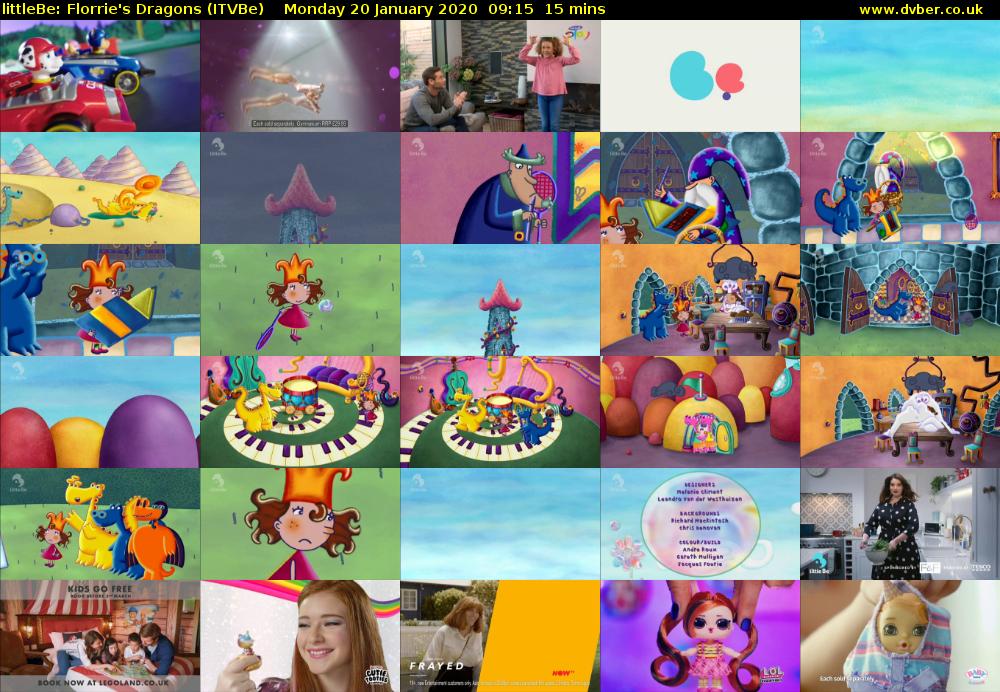Open the LOL Surprise doll thumbnail
The height and width of the screenshot is (692, 1000).
click(700, 636)
